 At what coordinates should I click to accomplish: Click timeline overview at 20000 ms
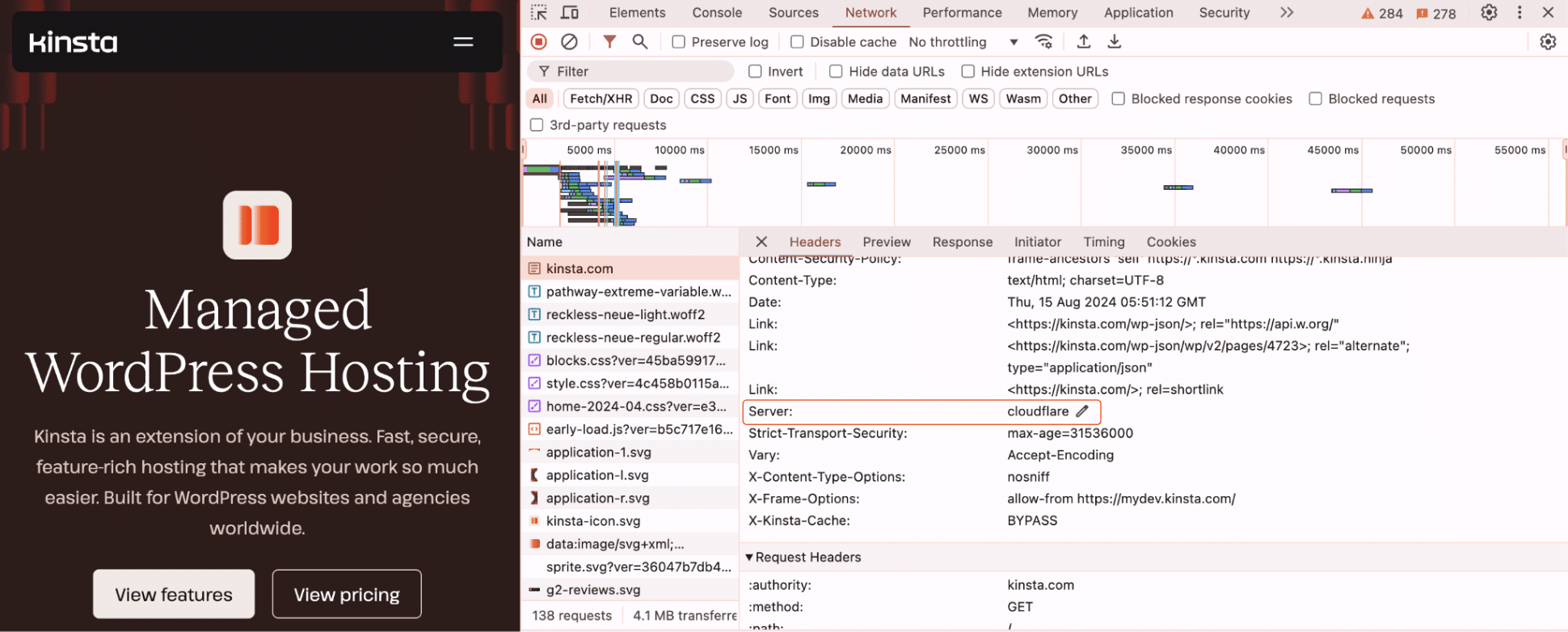click(865, 150)
